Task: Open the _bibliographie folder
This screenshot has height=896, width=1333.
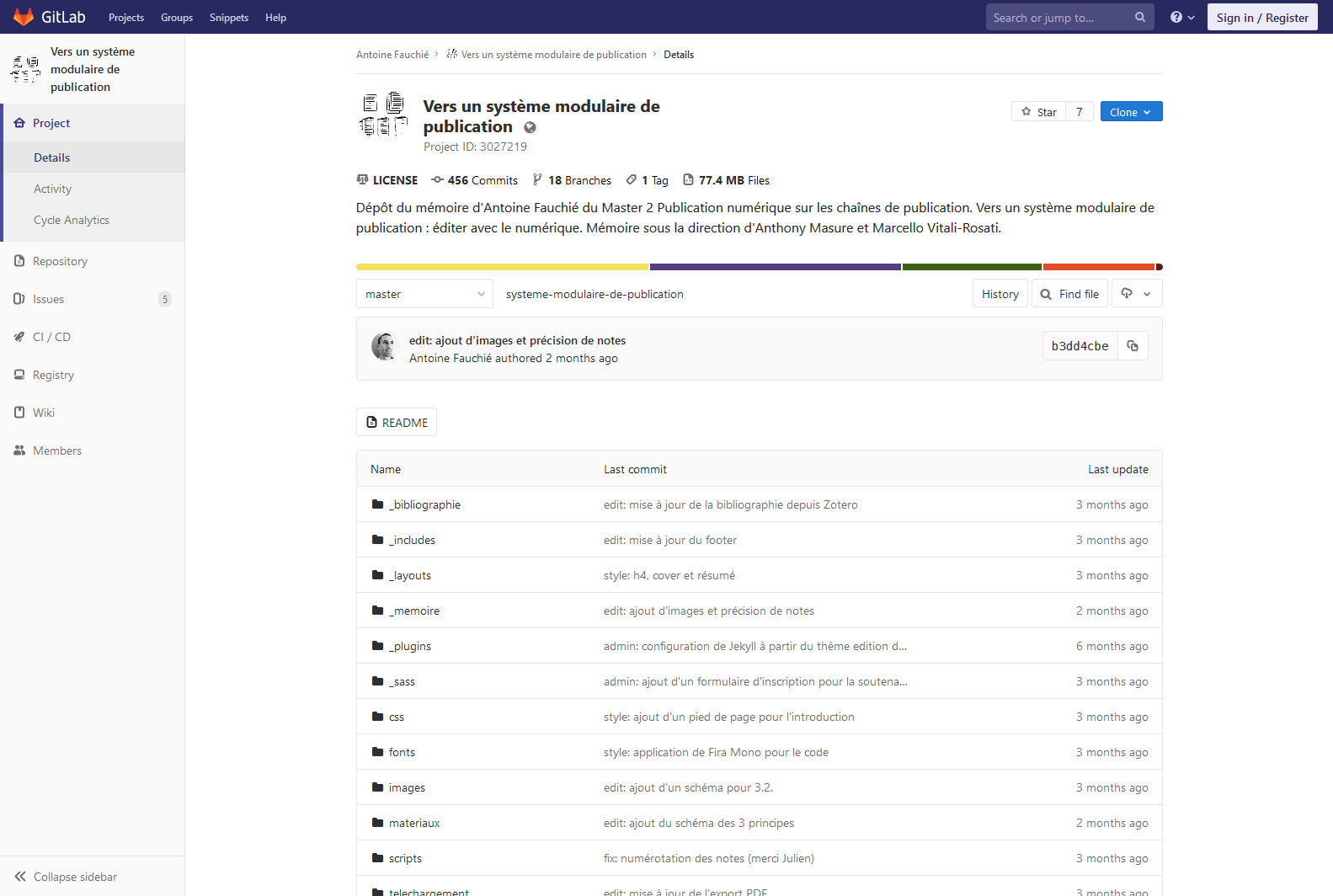Action: pyautogui.click(x=424, y=505)
